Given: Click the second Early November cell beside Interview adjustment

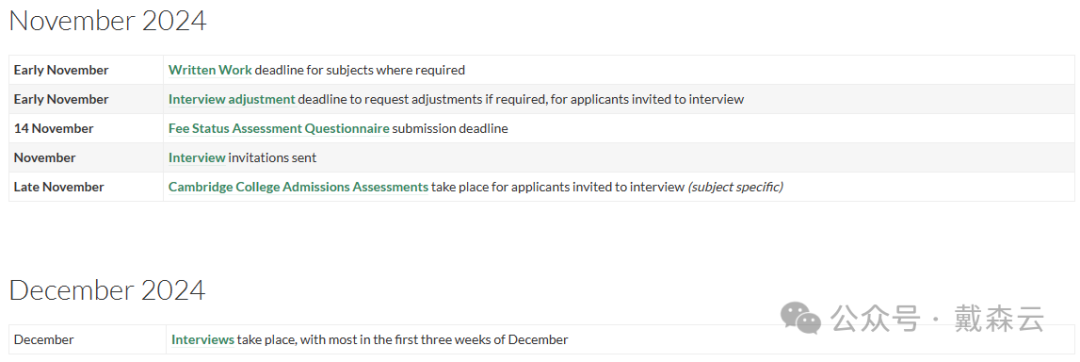Looking at the screenshot, I should coord(86,99).
